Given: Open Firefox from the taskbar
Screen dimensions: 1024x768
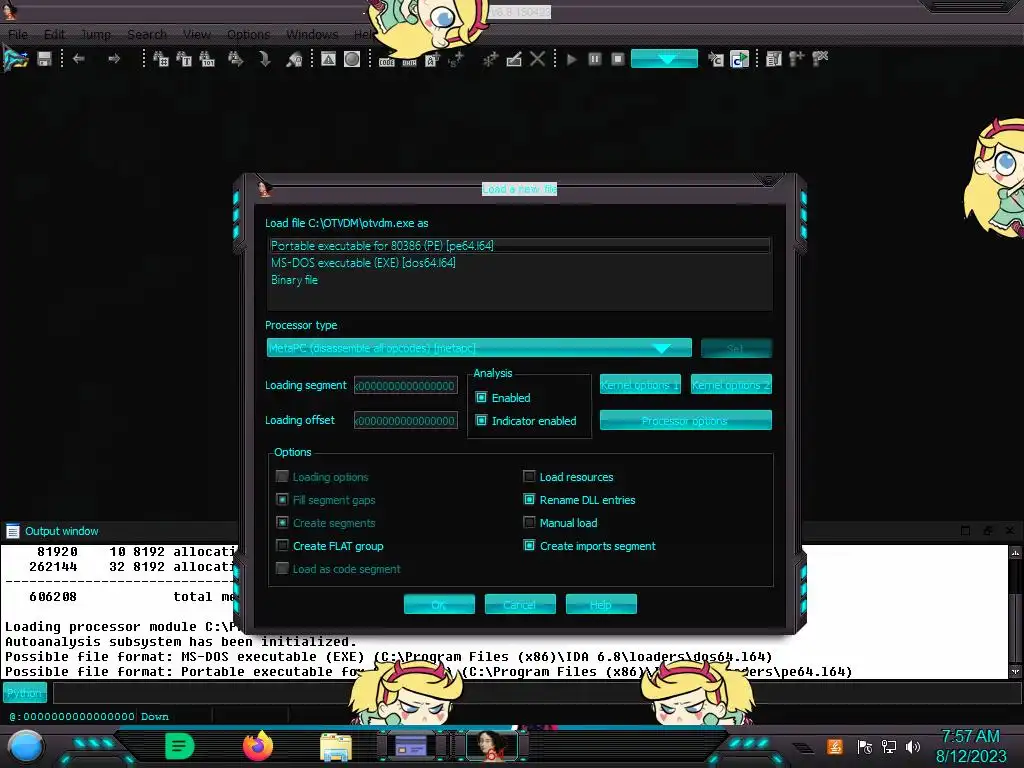Looking at the screenshot, I should coord(258,746).
